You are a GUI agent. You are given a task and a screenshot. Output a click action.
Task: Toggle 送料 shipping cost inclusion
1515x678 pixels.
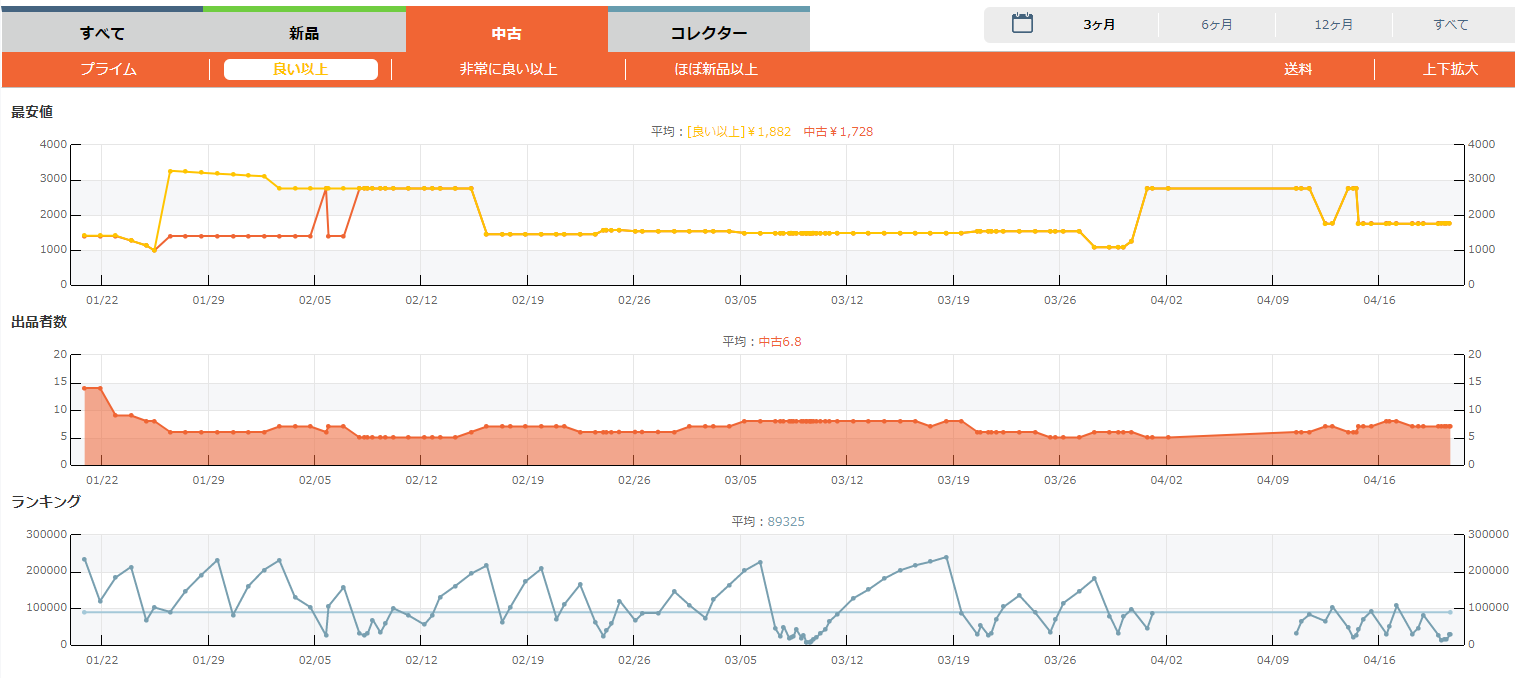tap(1298, 69)
